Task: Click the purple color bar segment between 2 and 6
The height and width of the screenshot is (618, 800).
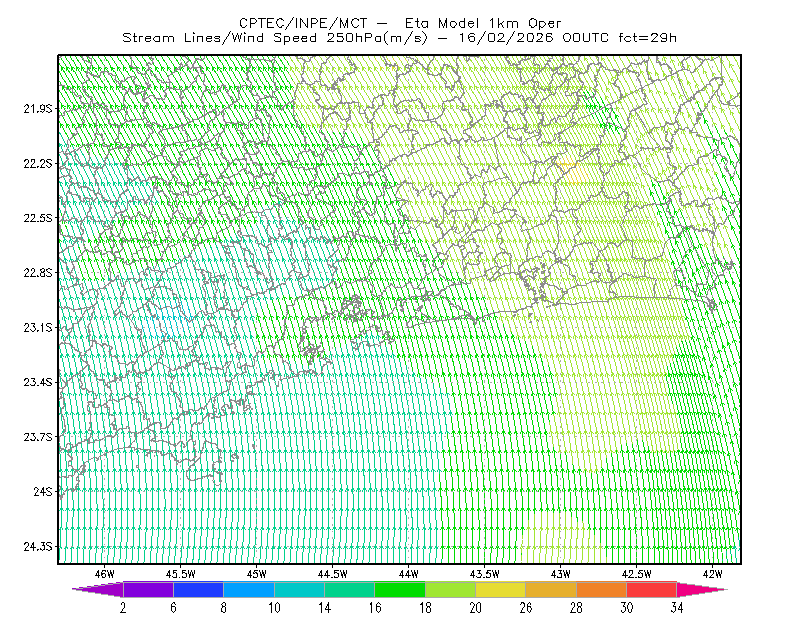Action: (148, 589)
